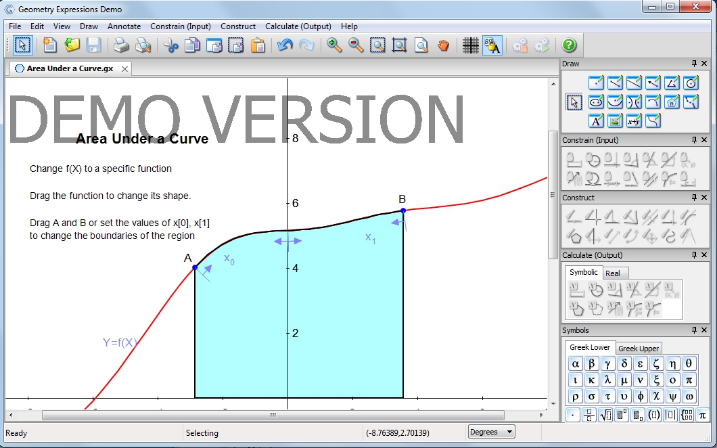Open the Draw menu

pos(89,26)
